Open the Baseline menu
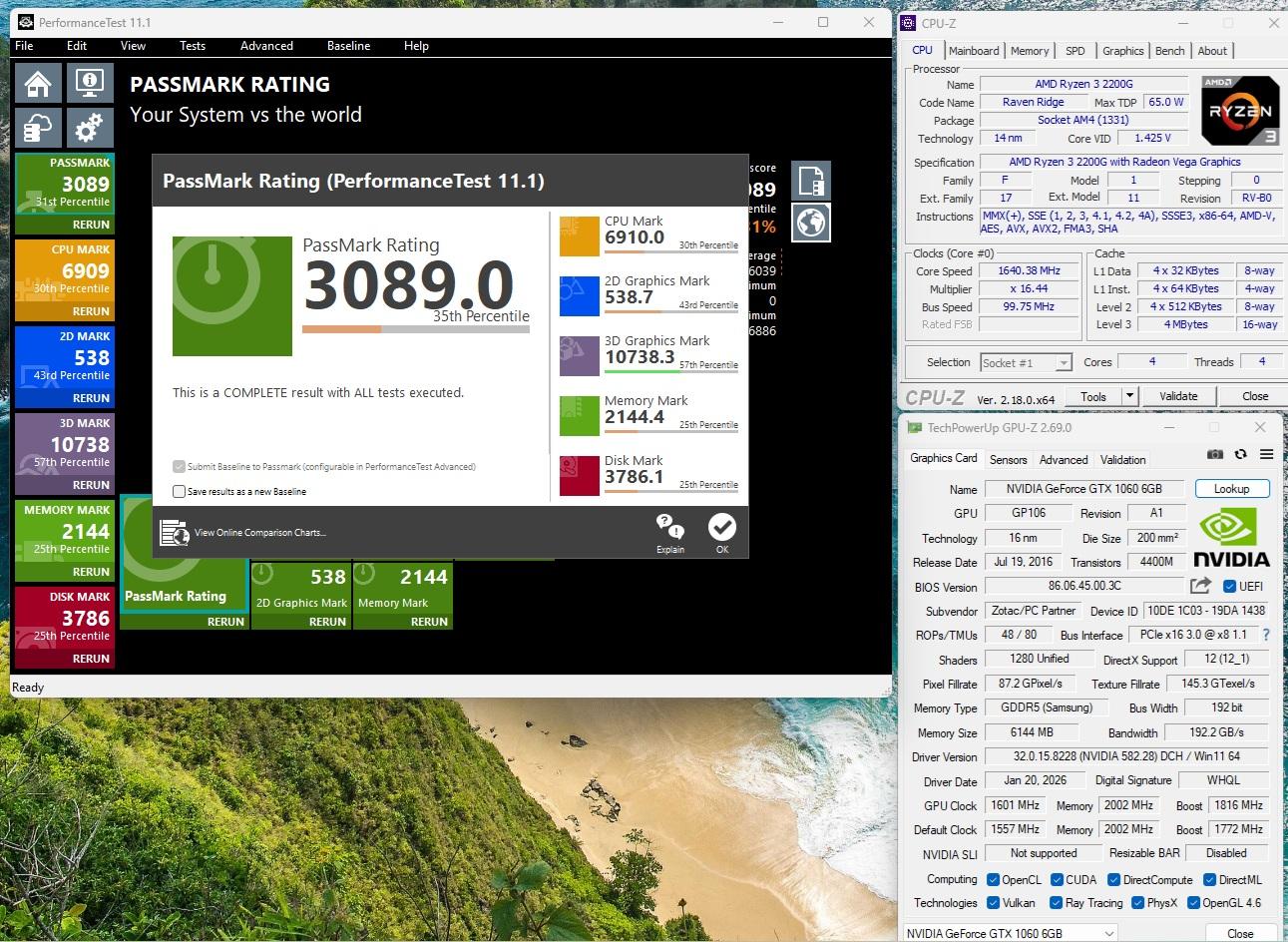Image resolution: width=1288 pixels, height=942 pixels. pos(348,46)
